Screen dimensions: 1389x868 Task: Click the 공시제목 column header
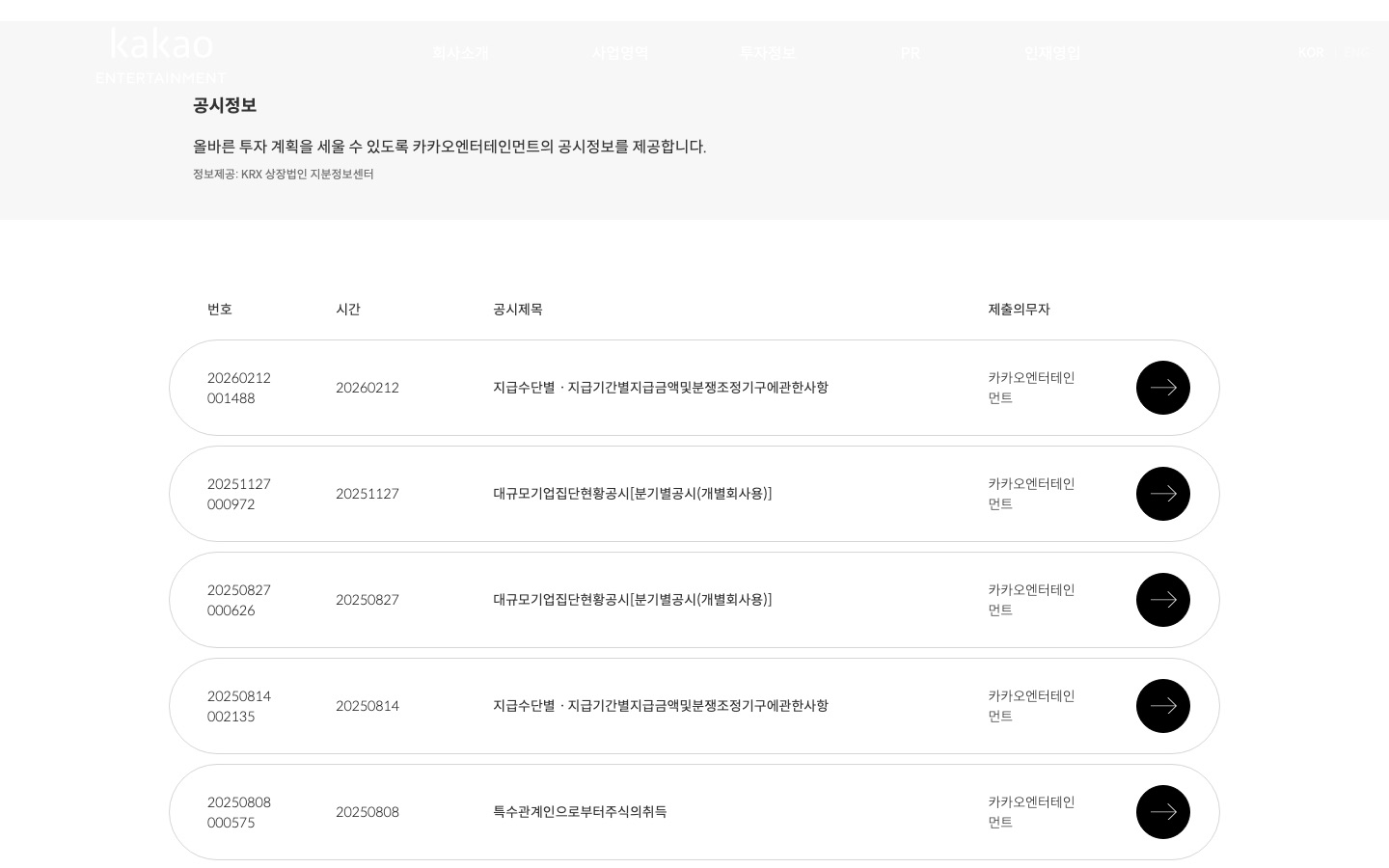pos(518,310)
